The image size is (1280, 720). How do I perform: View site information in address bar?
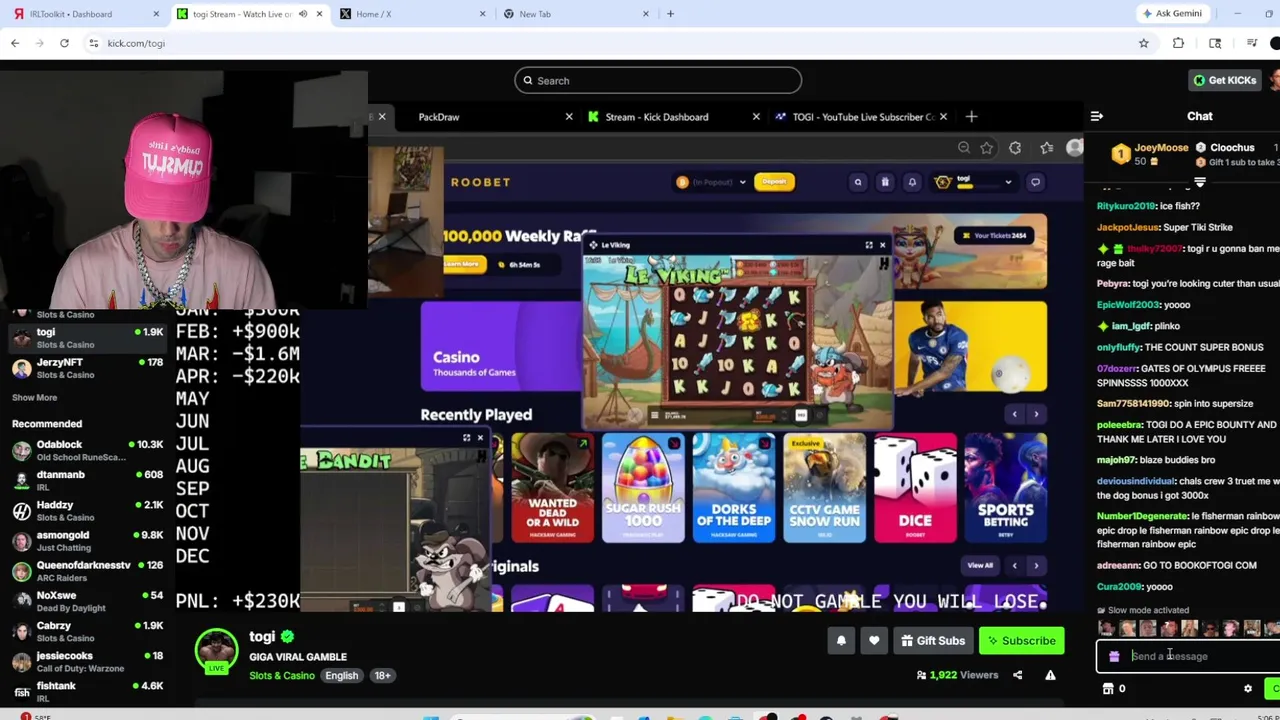[93, 43]
